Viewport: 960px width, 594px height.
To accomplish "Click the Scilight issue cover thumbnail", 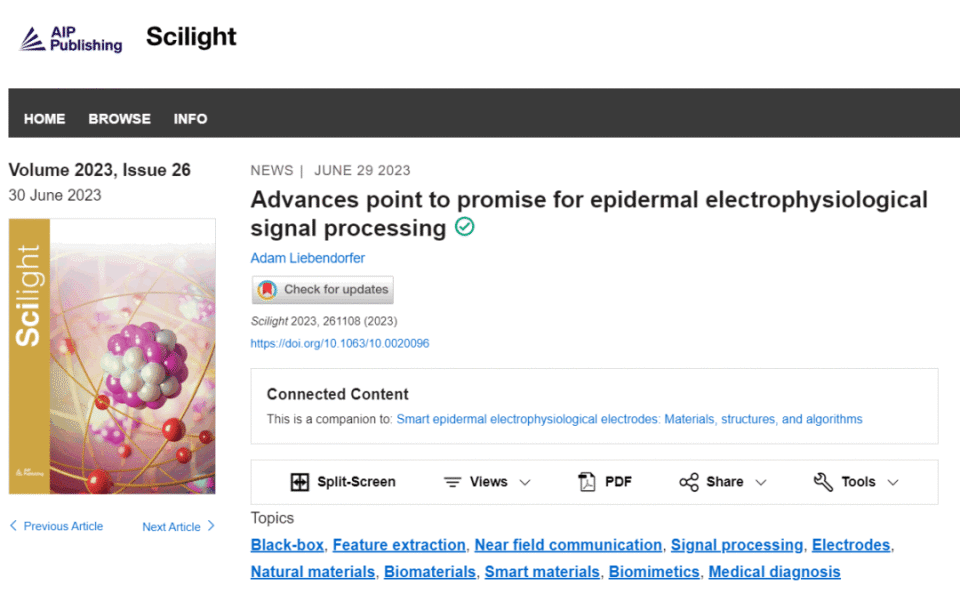I will pyautogui.click(x=112, y=356).
